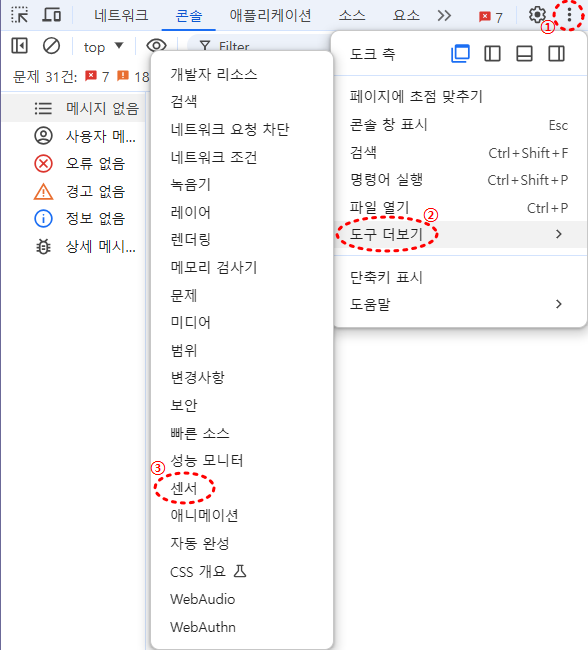
Task: Toggle console sidebar panel icon
Action: [x=19, y=46]
